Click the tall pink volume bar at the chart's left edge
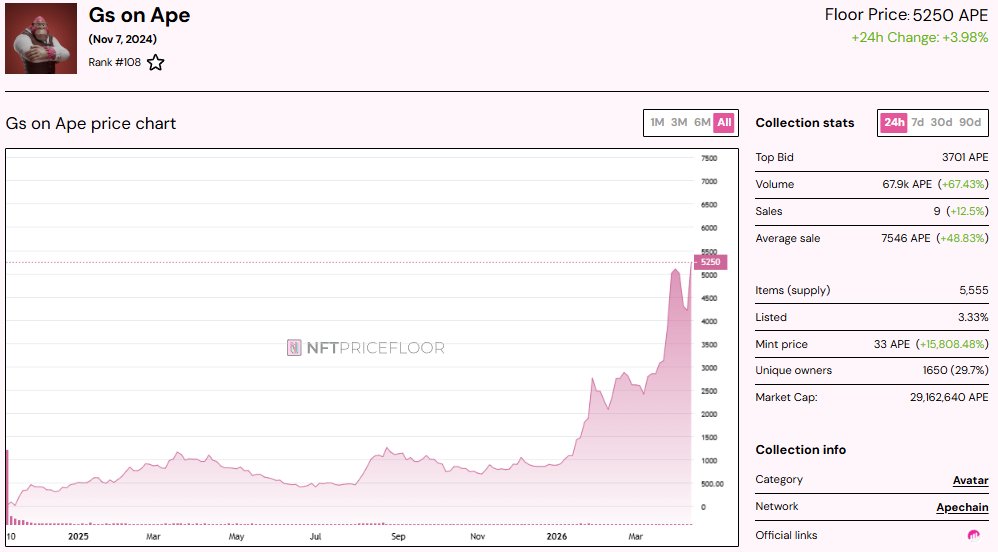Image resolution: width=998 pixels, height=552 pixels. tap(8, 487)
